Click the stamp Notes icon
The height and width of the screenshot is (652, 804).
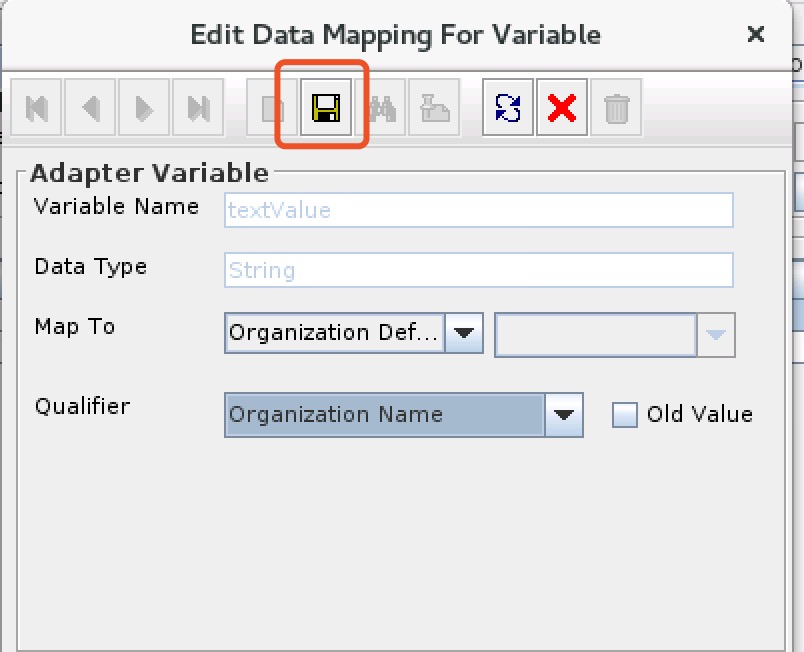pyautogui.click(x=434, y=107)
